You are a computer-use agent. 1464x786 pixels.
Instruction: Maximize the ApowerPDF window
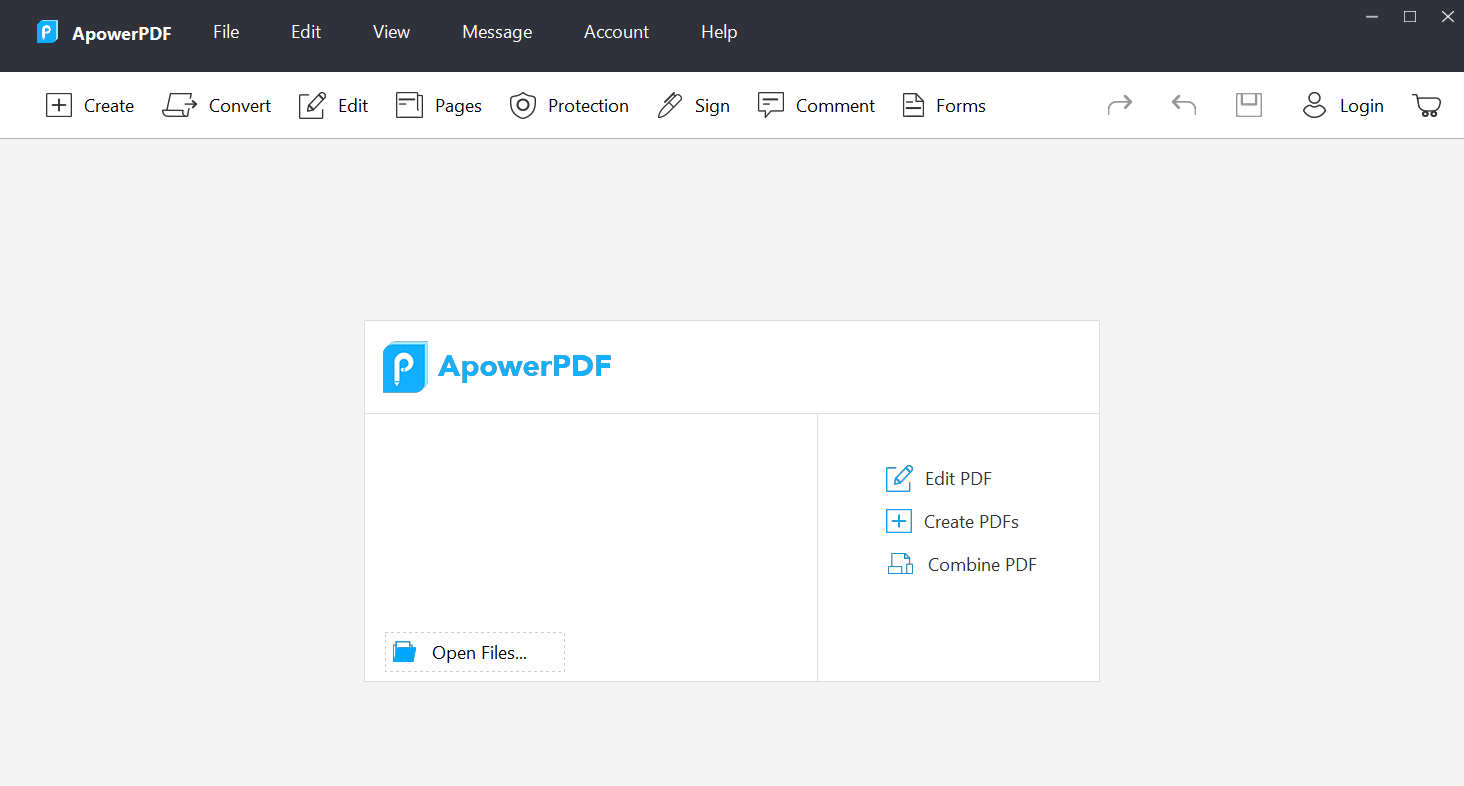pyautogui.click(x=1410, y=16)
